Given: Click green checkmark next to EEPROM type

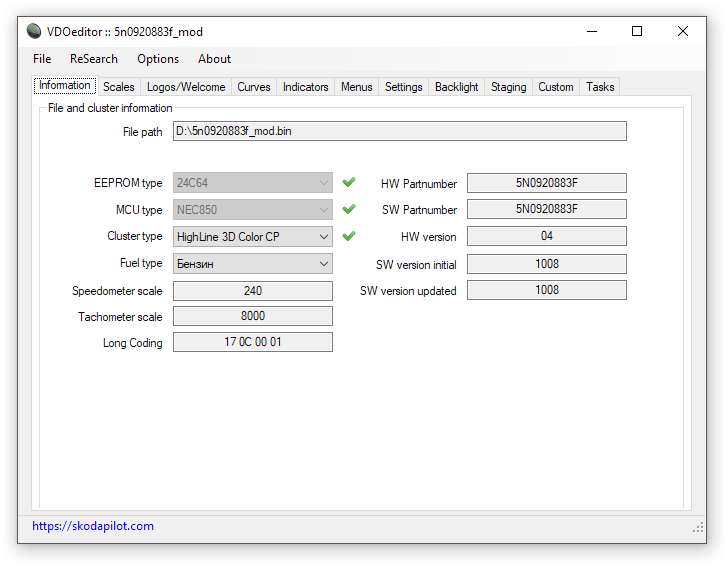Looking at the screenshot, I should [349, 182].
